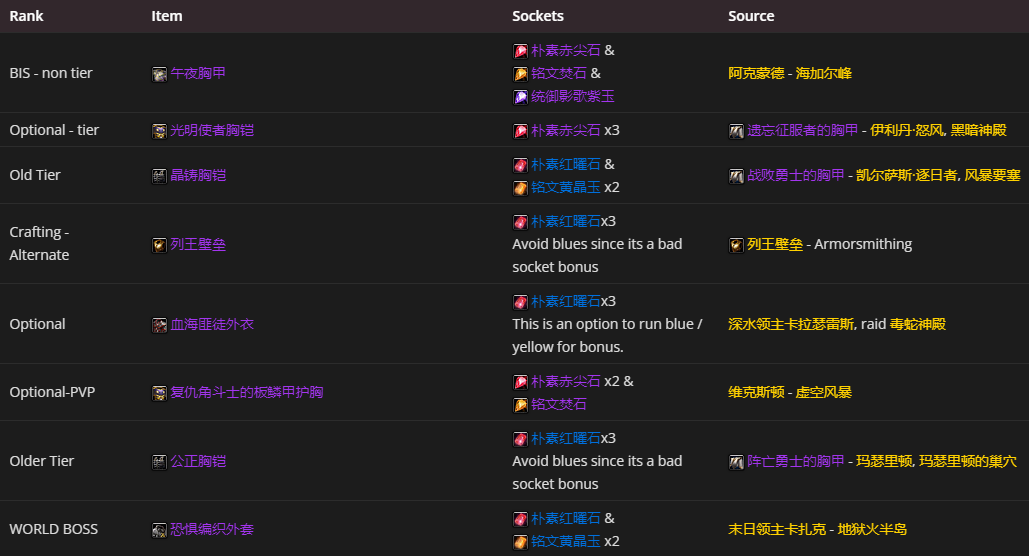The image size is (1029, 556).
Task: Click the 遗忘征服者的胸甲 token icon
Action: coord(736,131)
